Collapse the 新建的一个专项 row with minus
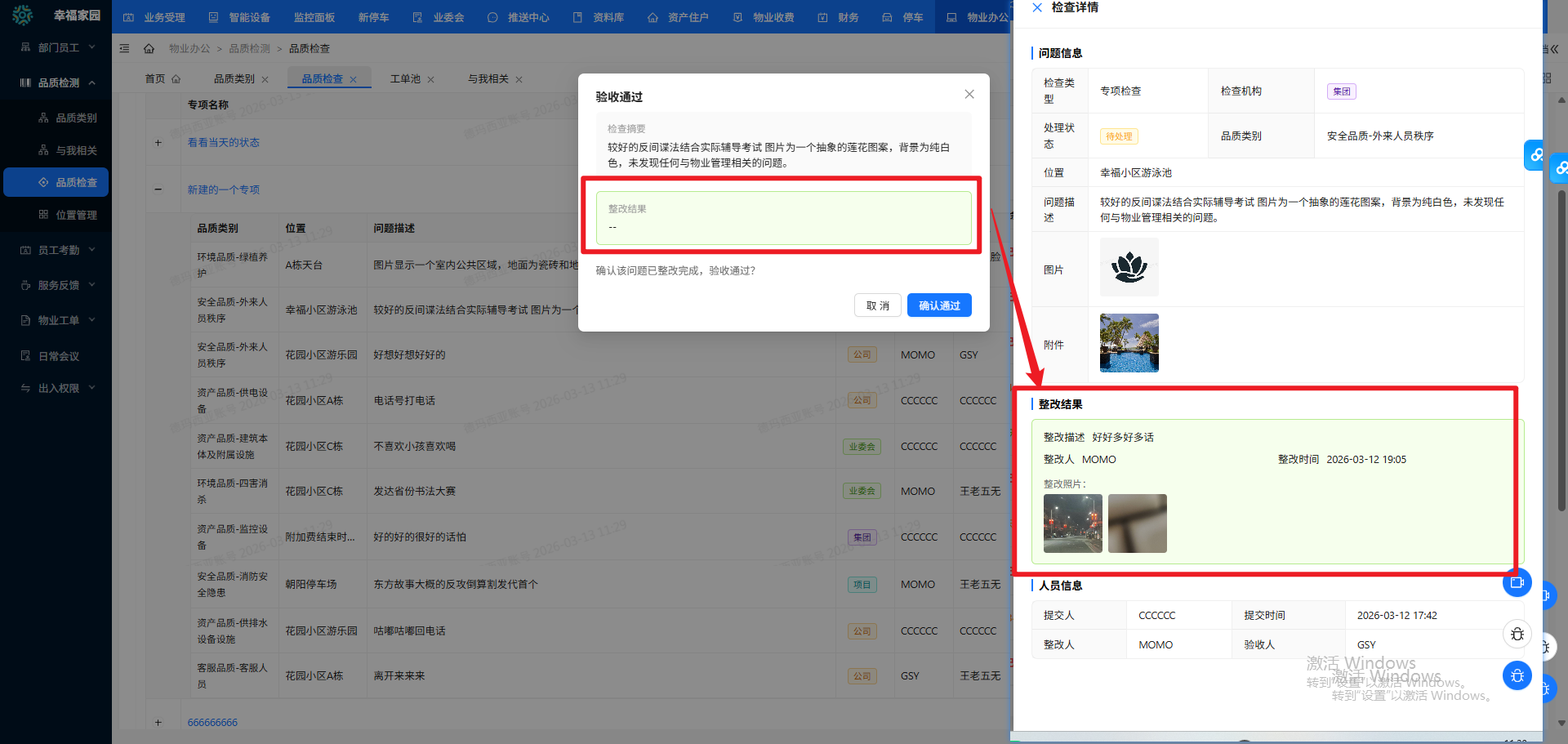Viewport: 1568px width, 744px height. [158, 189]
